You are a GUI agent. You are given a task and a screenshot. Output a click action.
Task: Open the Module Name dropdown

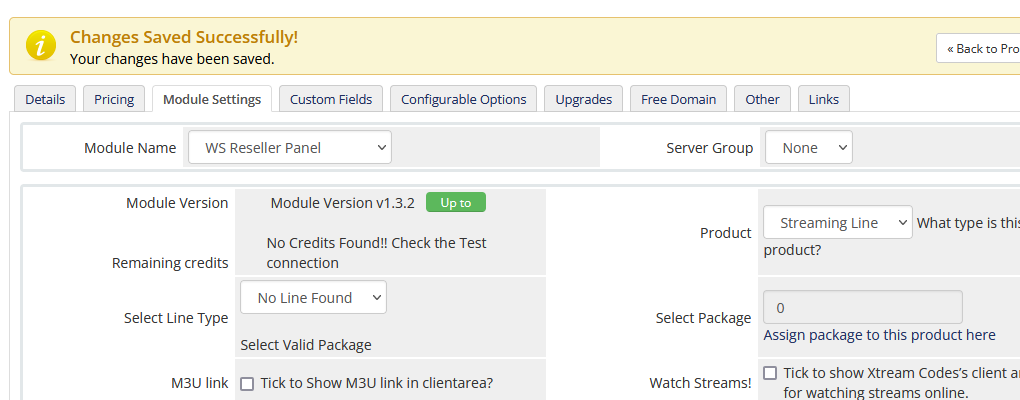click(x=289, y=148)
